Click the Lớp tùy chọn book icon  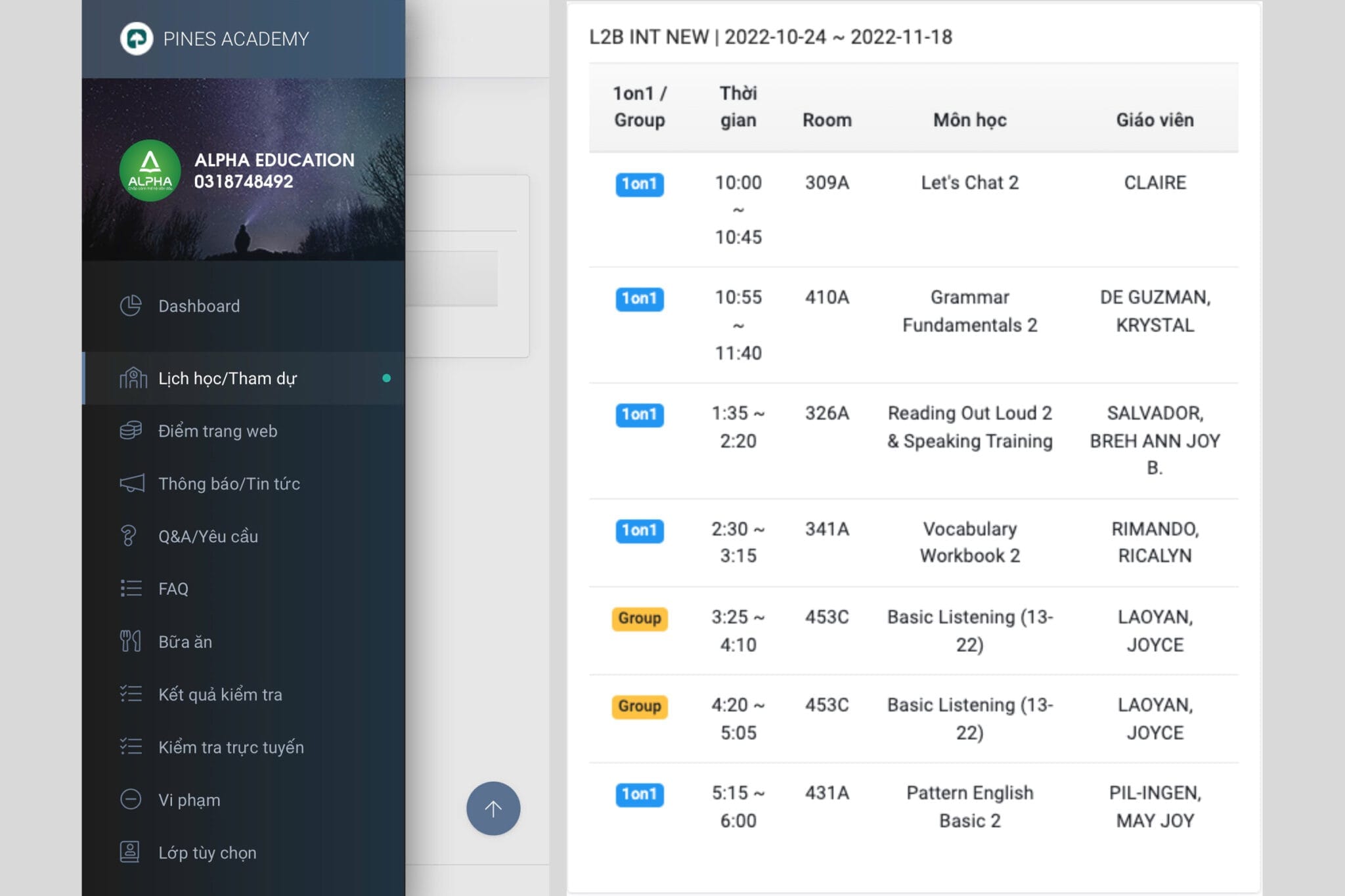click(129, 852)
